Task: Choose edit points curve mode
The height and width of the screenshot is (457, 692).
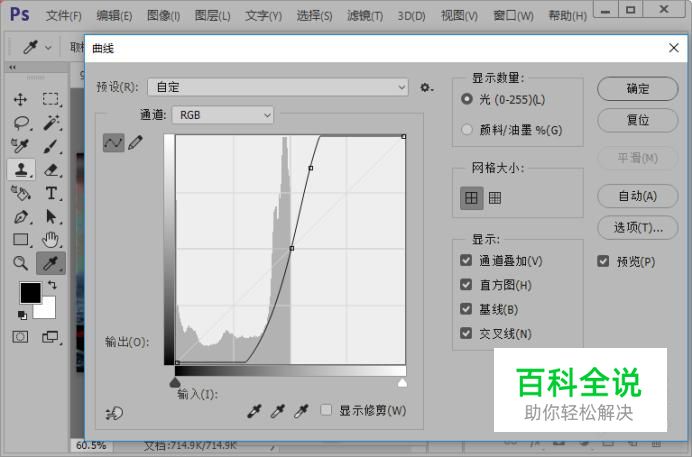Action: pyautogui.click(x=113, y=142)
